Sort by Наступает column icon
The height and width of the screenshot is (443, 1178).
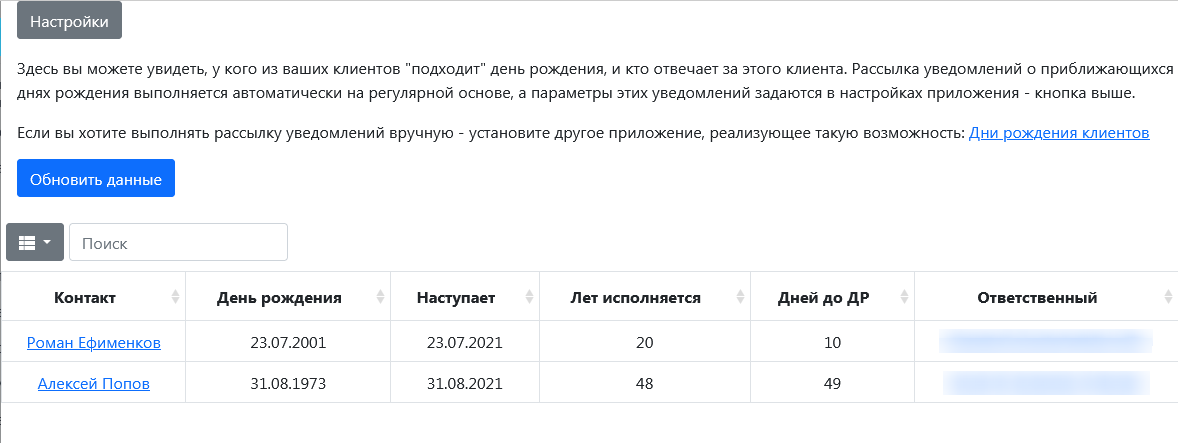(529, 298)
